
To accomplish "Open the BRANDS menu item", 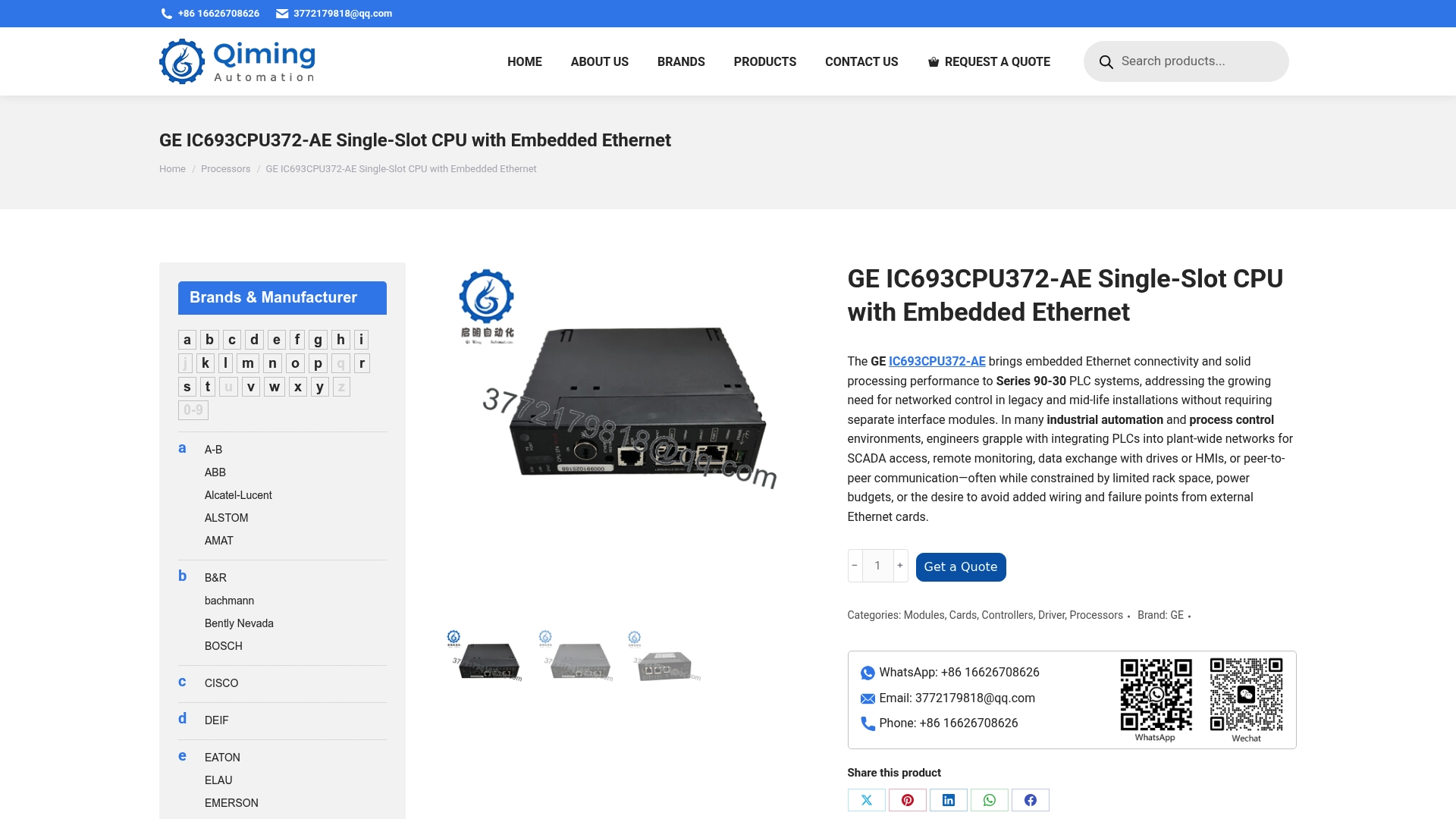I will pyautogui.click(x=681, y=61).
